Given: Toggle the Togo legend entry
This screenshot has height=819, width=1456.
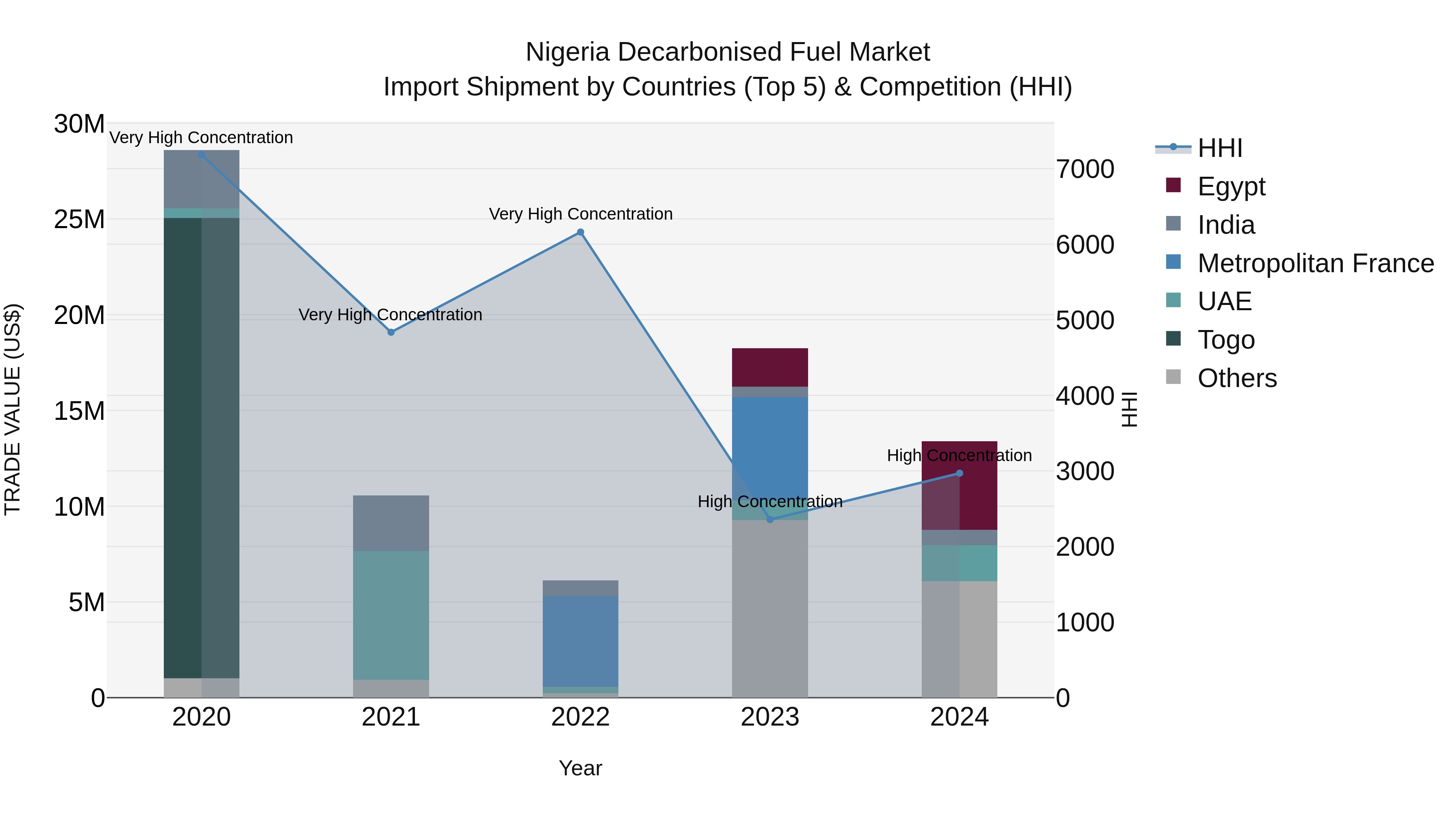Looking at the screenshot, I should point(1210,339).
